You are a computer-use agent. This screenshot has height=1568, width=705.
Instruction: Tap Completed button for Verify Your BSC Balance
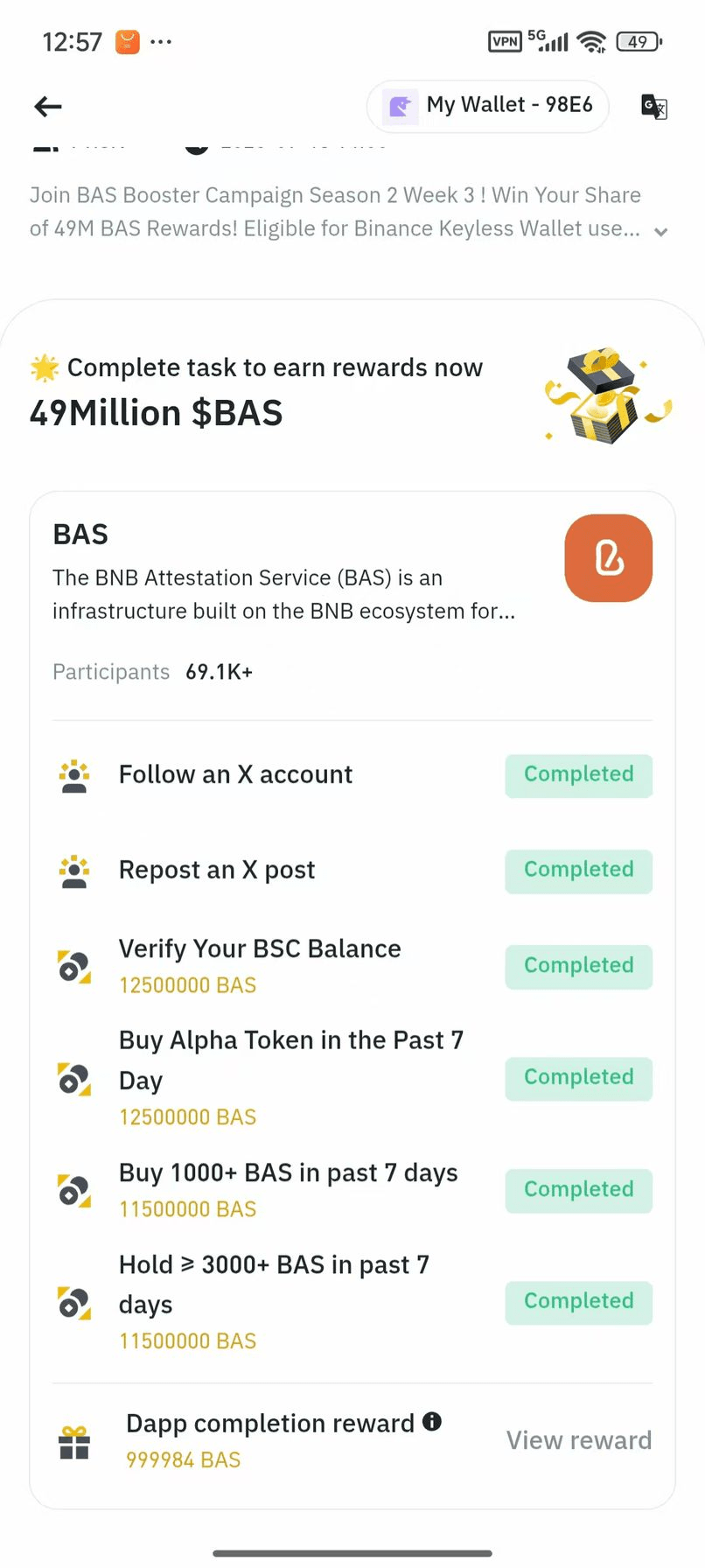click(x=578, y=966)
